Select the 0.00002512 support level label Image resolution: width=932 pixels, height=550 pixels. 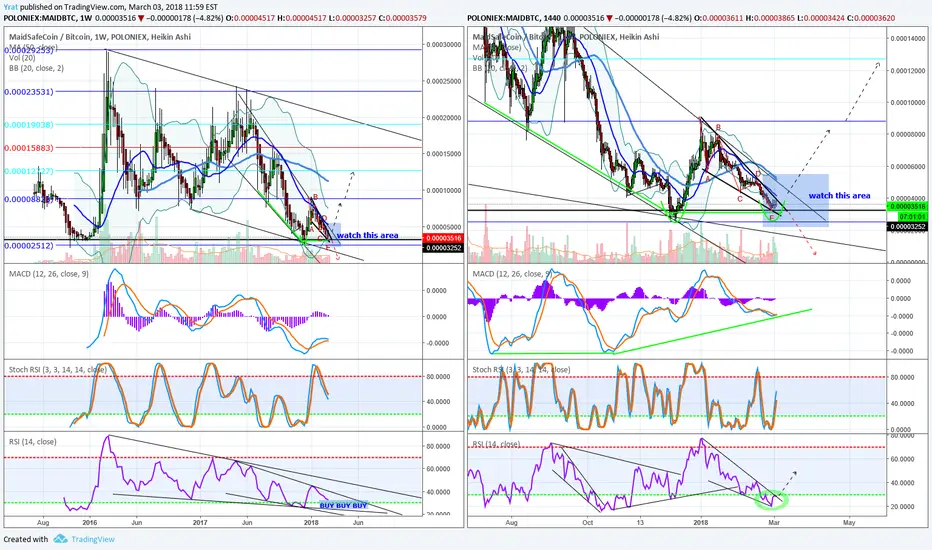point(29,245)
